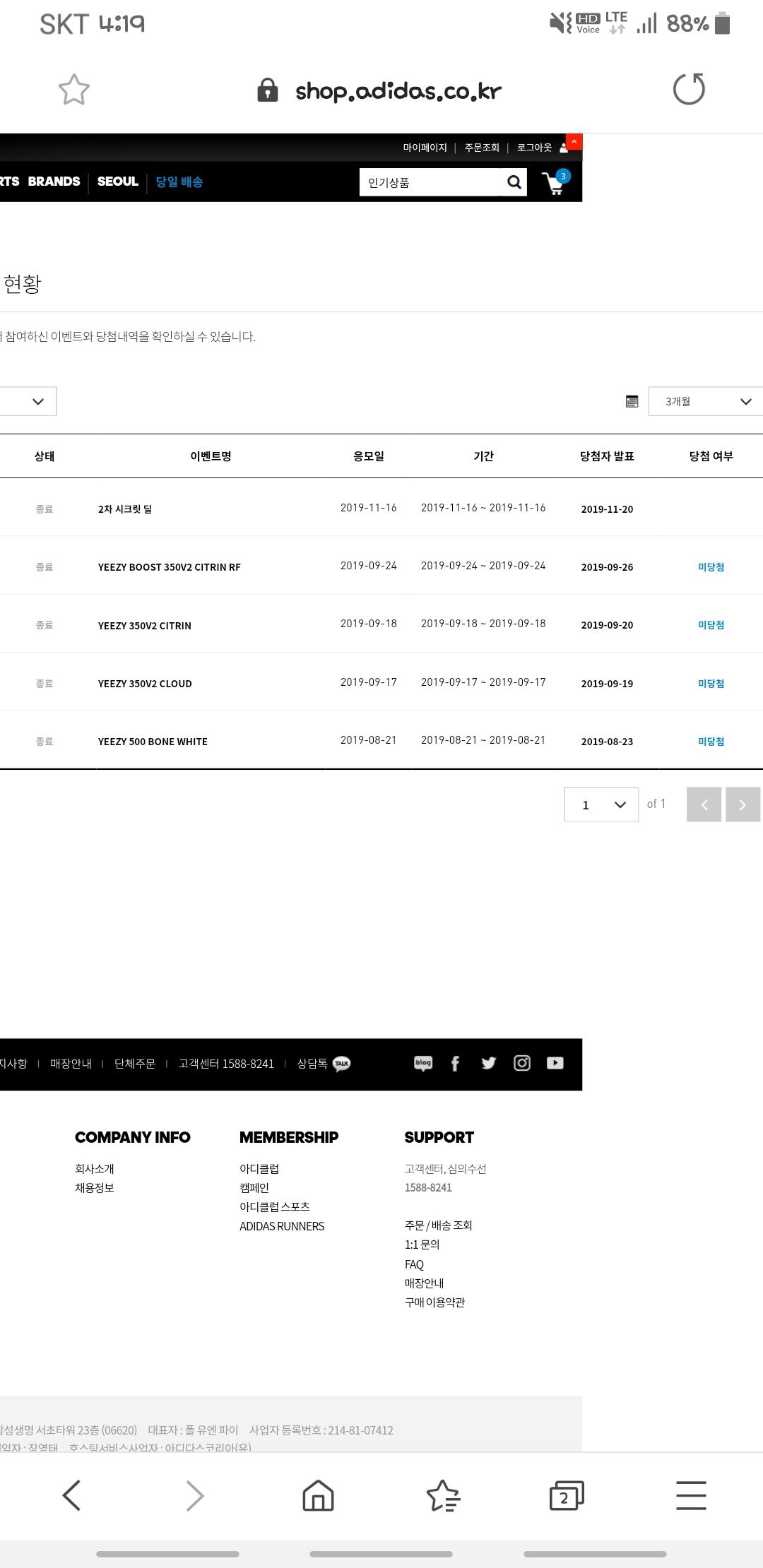763x1568 pixels.
Task: Go forward with browser forward arrow
Action: click(x=195, y=1495)
